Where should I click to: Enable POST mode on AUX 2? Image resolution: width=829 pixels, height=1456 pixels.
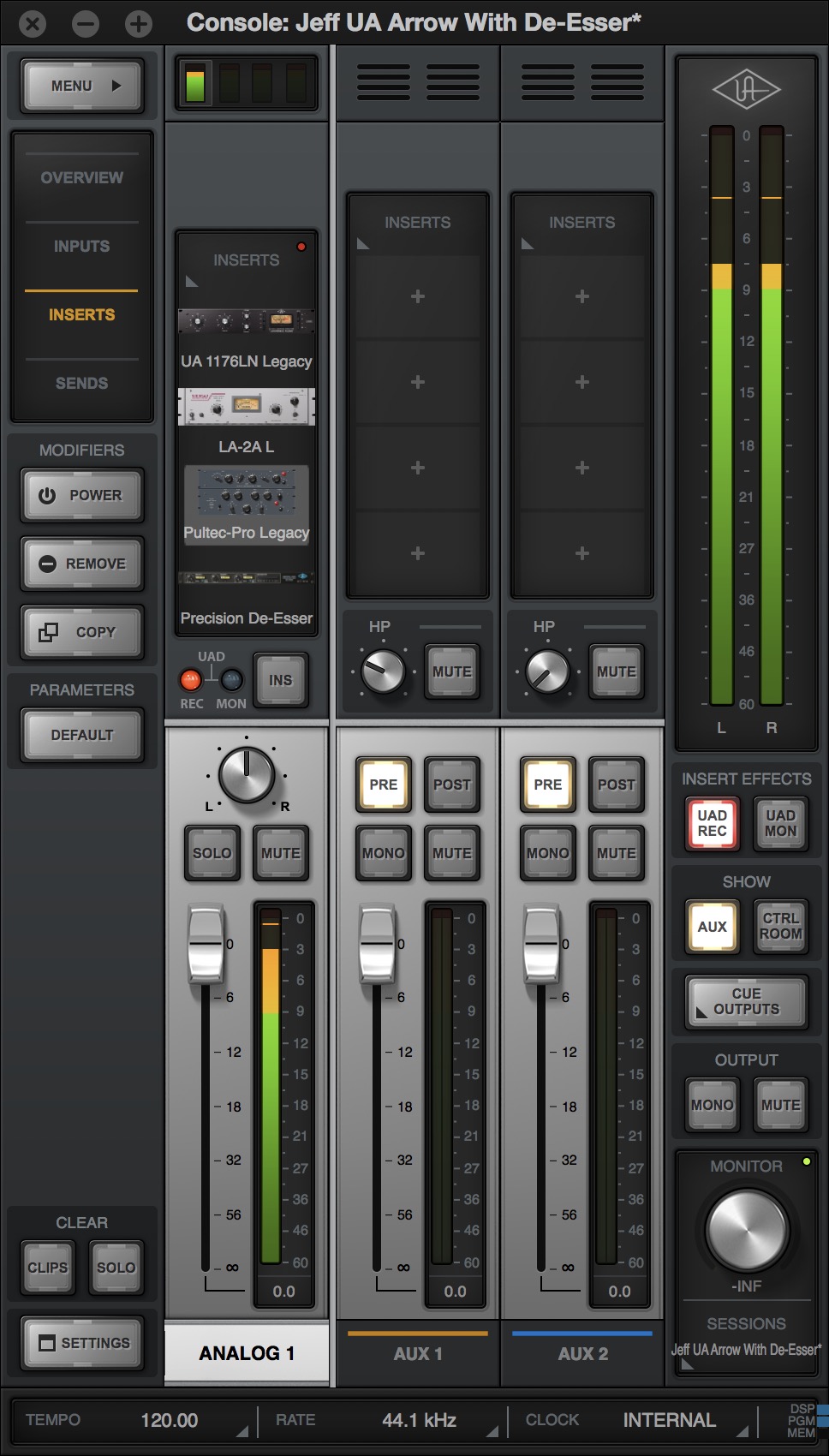(x=616, y=785)
